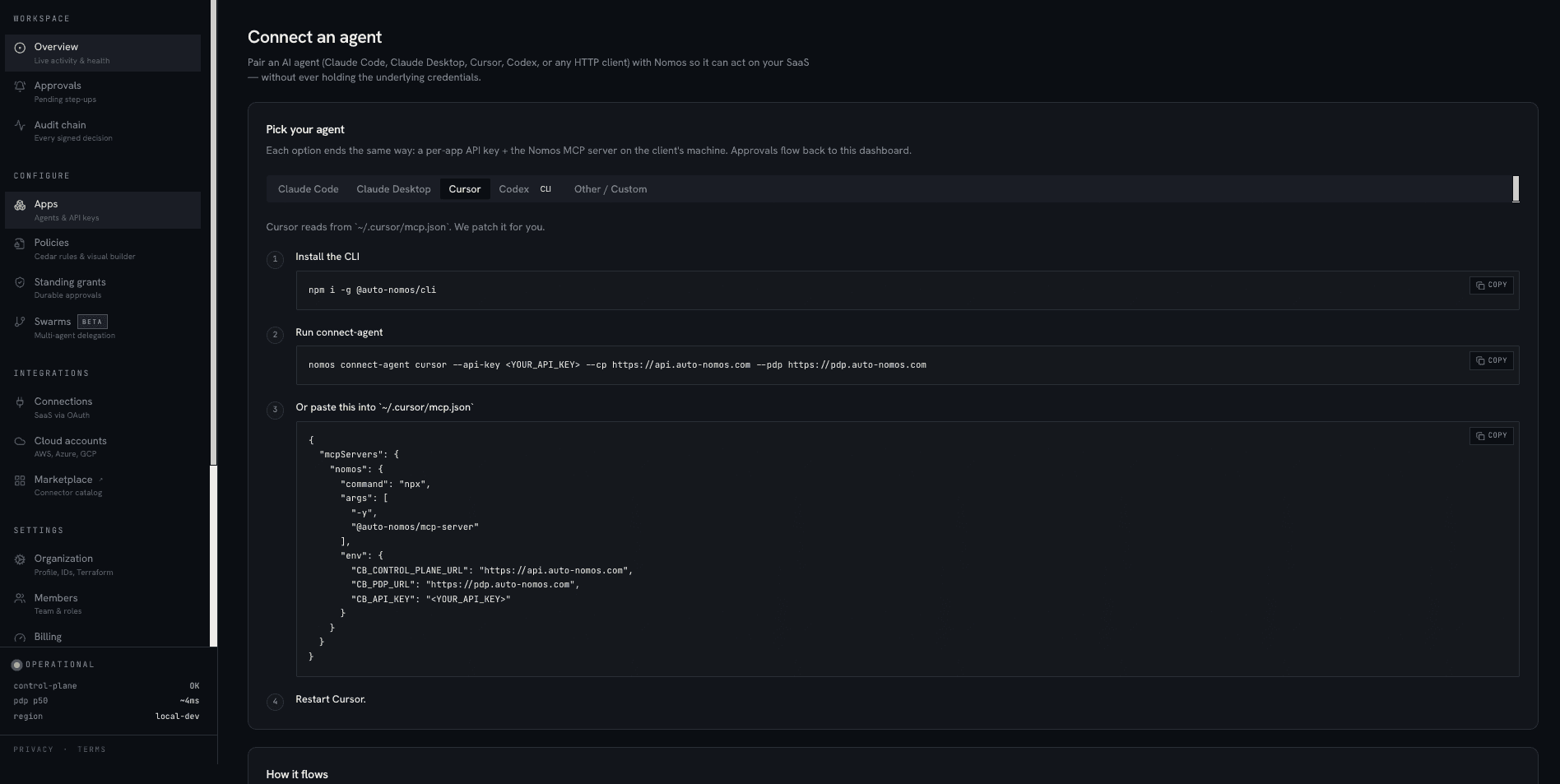Copy the nomos connect-agent command
Screen dimensions: 1560x784
coord(1491,360)
